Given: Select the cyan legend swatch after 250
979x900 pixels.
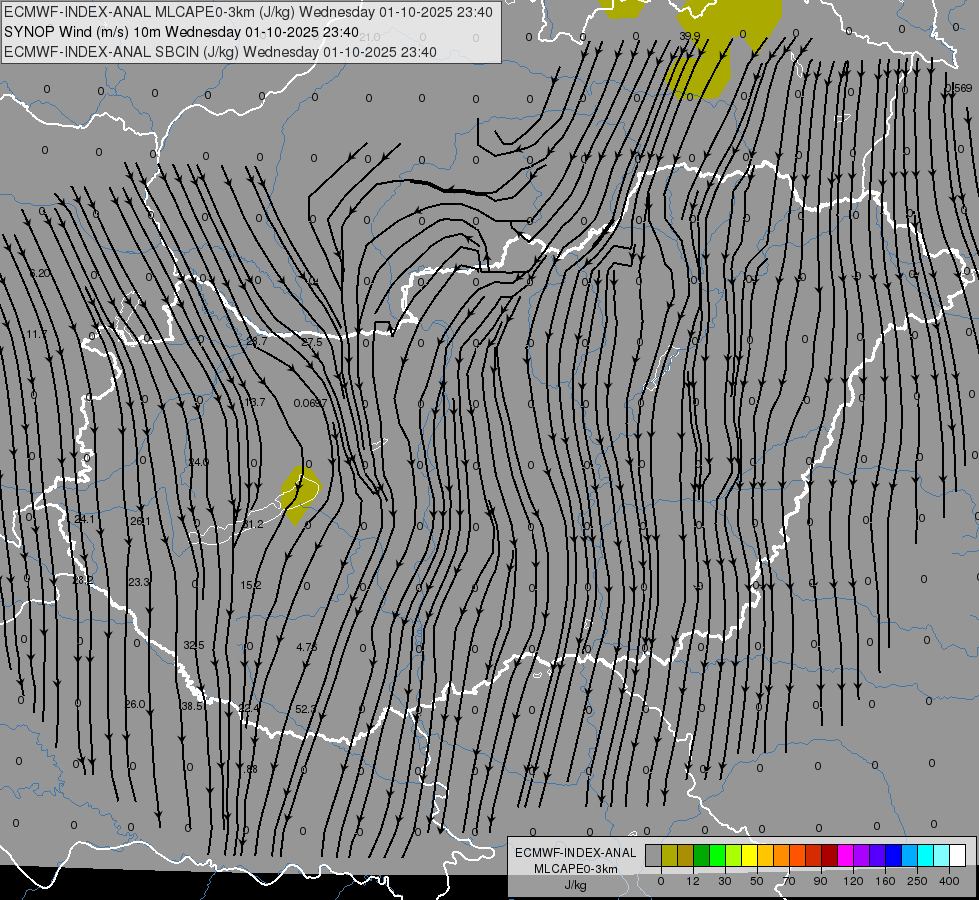Looking at the screenshot, I should click(x=925, y=855).
